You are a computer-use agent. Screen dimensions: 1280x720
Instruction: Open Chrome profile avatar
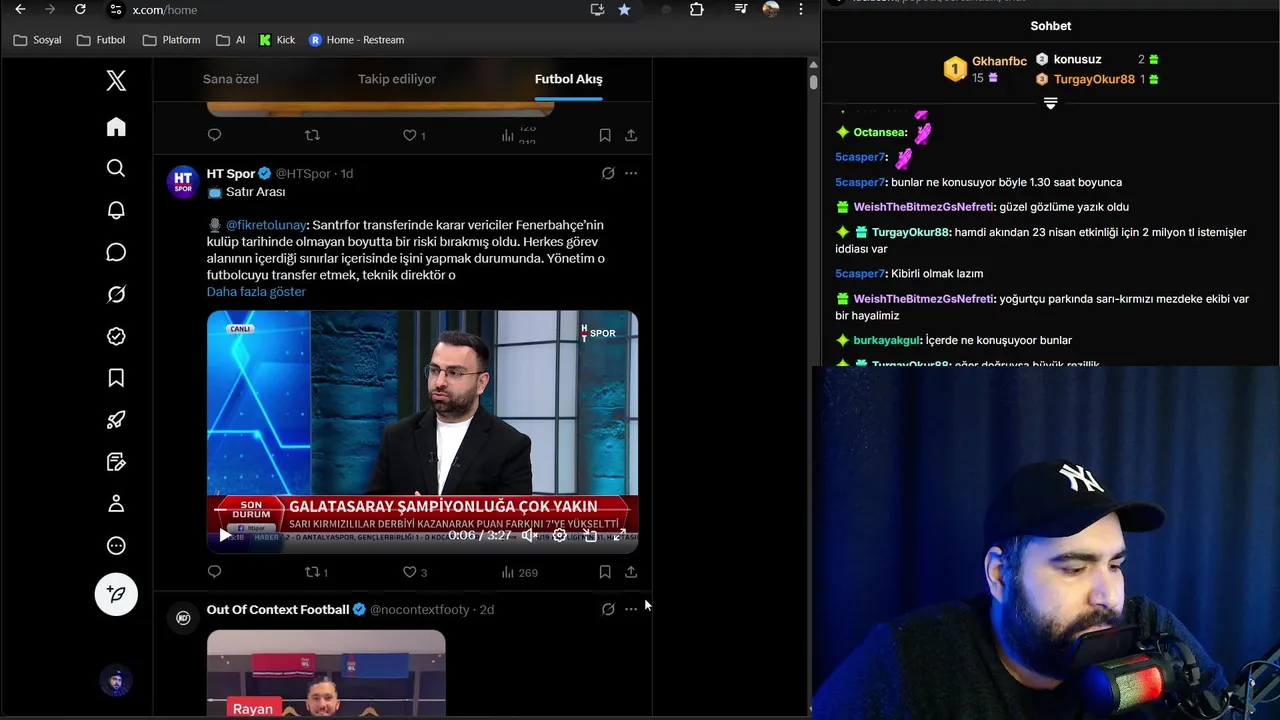tap(771, 9)
